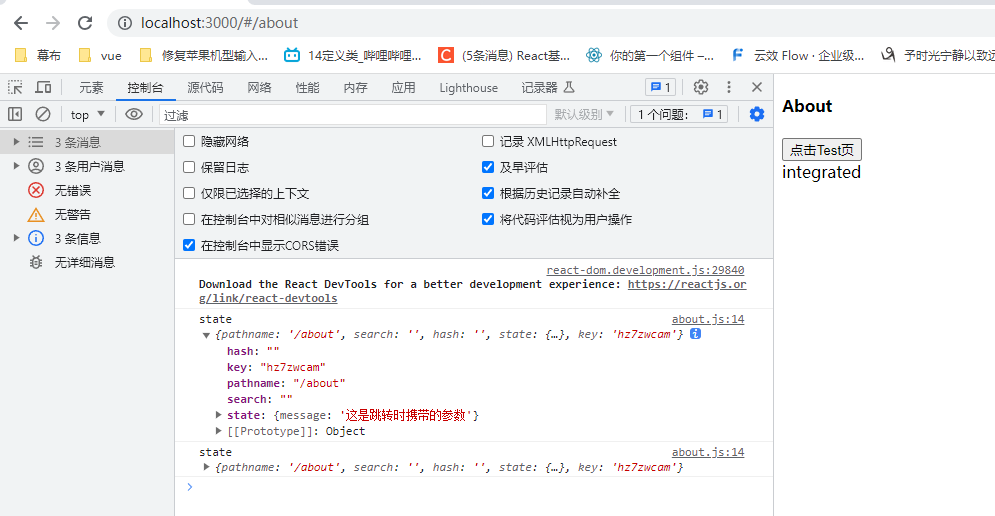This screenshot has height=516, width=995.
Task: Disable 根据历史记录自动补全 checkbox
Action: pos(488,194)
